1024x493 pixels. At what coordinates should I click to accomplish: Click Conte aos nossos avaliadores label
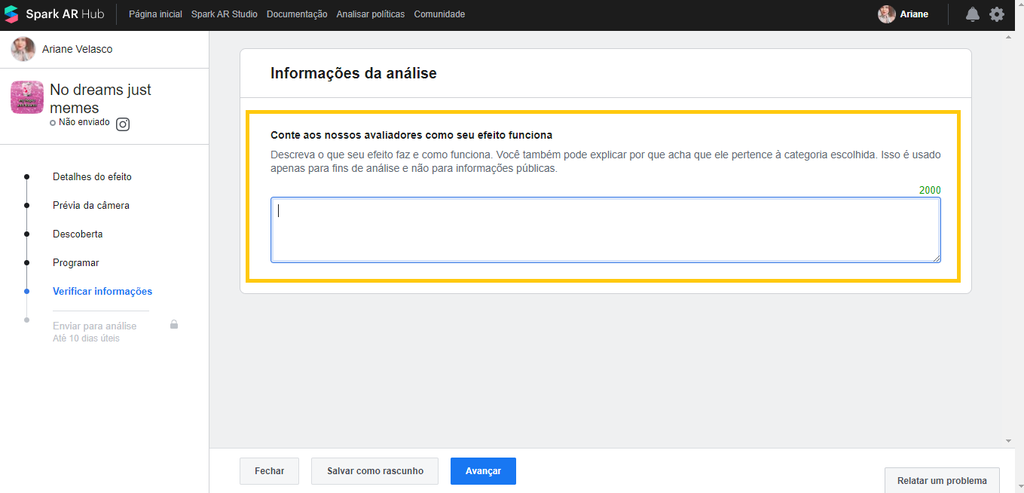pos(411,135)
